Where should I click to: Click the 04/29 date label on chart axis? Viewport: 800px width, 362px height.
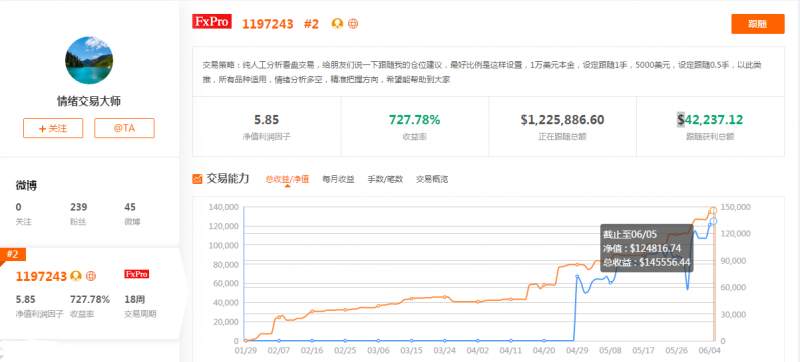[577, 351]
